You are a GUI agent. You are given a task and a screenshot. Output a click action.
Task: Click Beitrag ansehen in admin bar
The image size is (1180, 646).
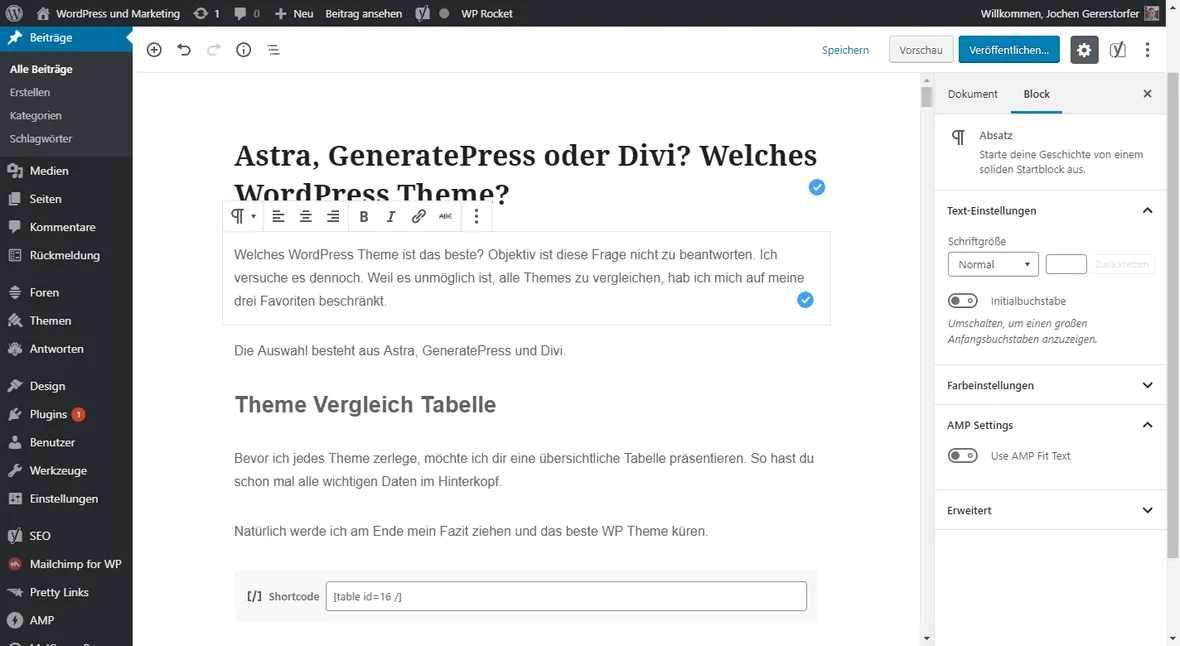[363, 14]
